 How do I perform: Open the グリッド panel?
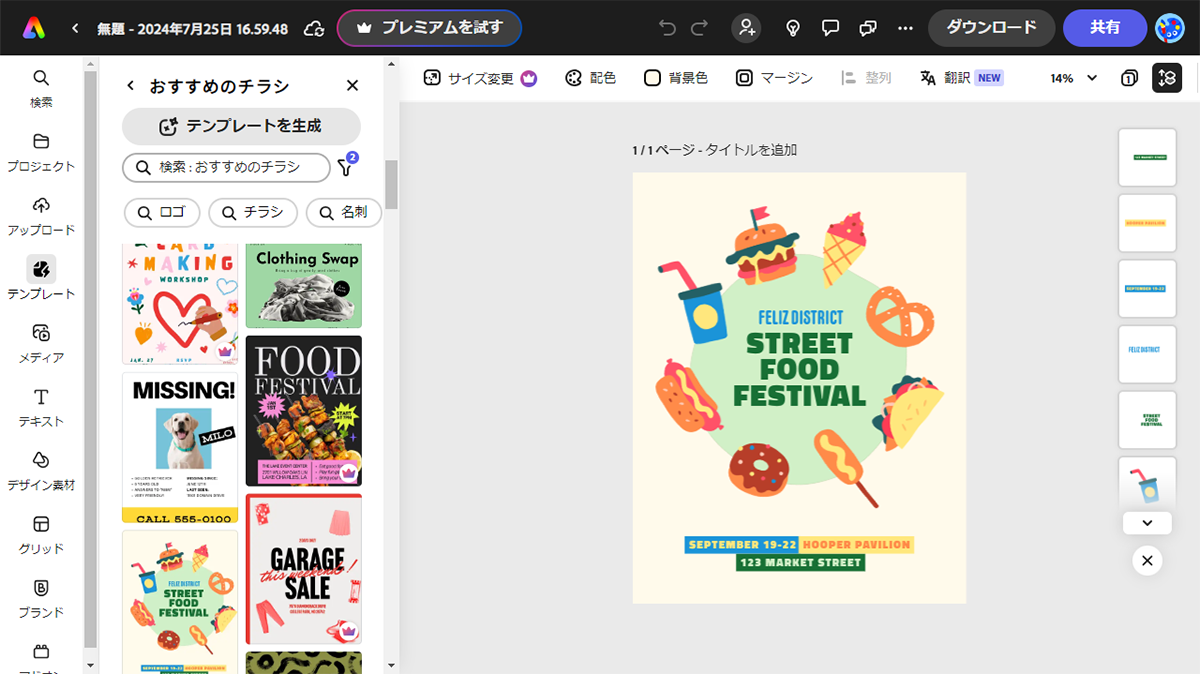[40, 535]
